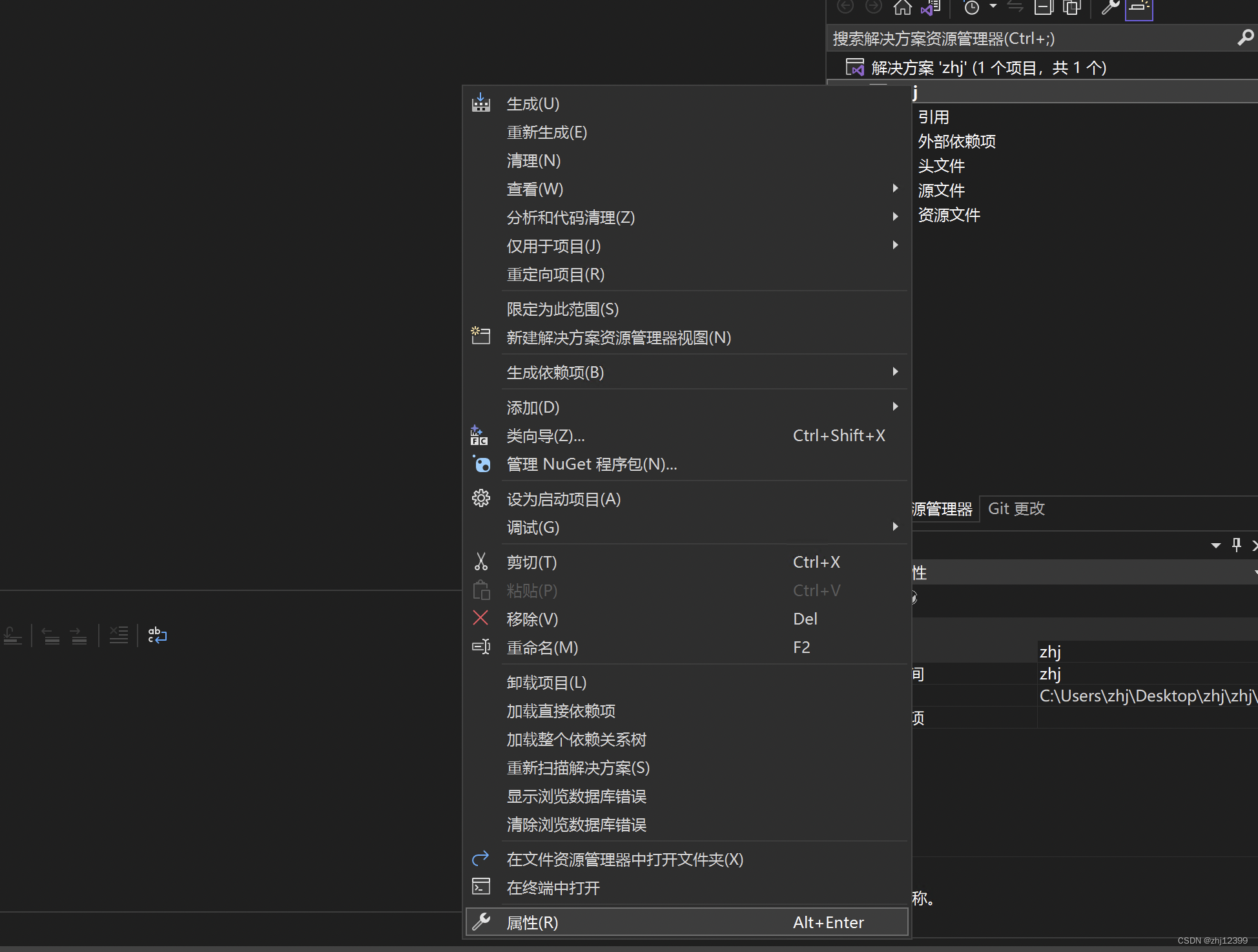Click the wrench icon for 属性(R)
Viewport: 1258px width, 952px height.
pos(481,922)
